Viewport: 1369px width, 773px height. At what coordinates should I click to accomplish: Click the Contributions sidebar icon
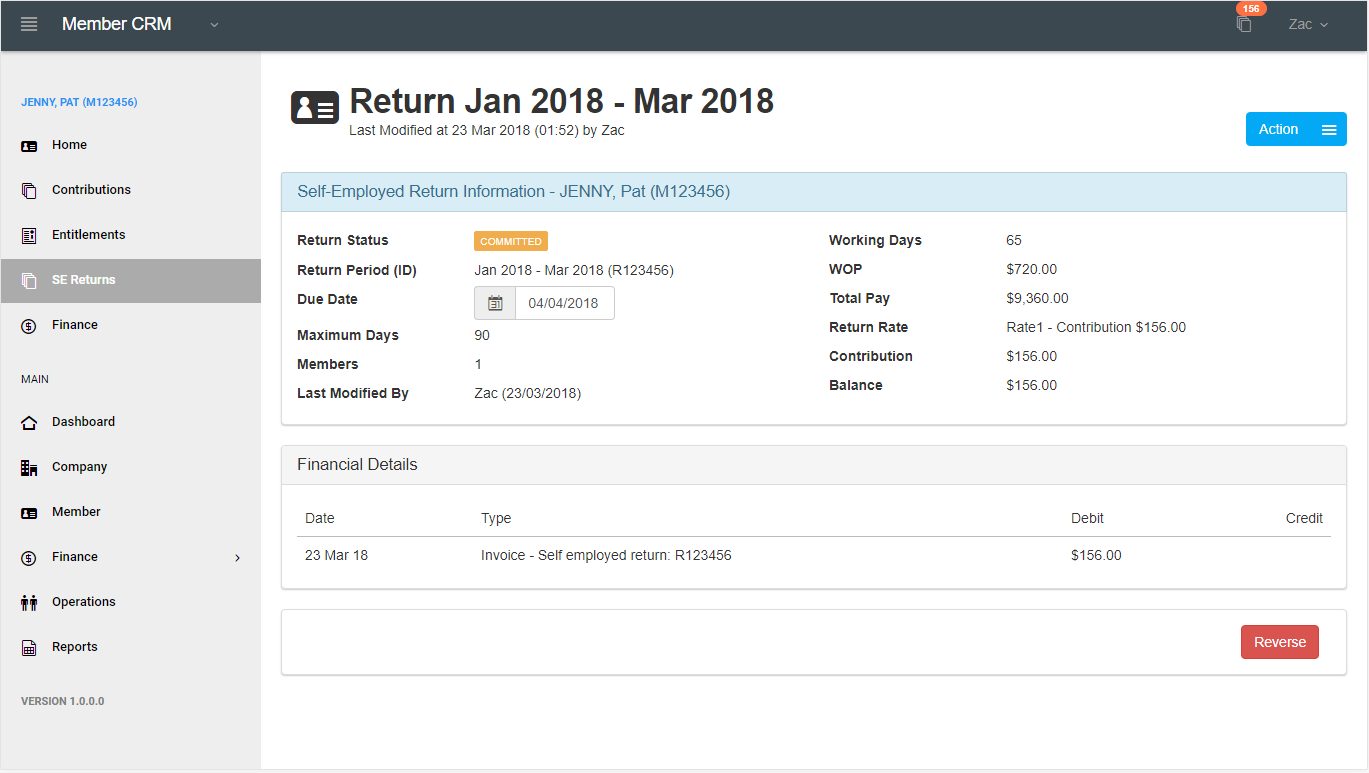(x=29, y=190)
